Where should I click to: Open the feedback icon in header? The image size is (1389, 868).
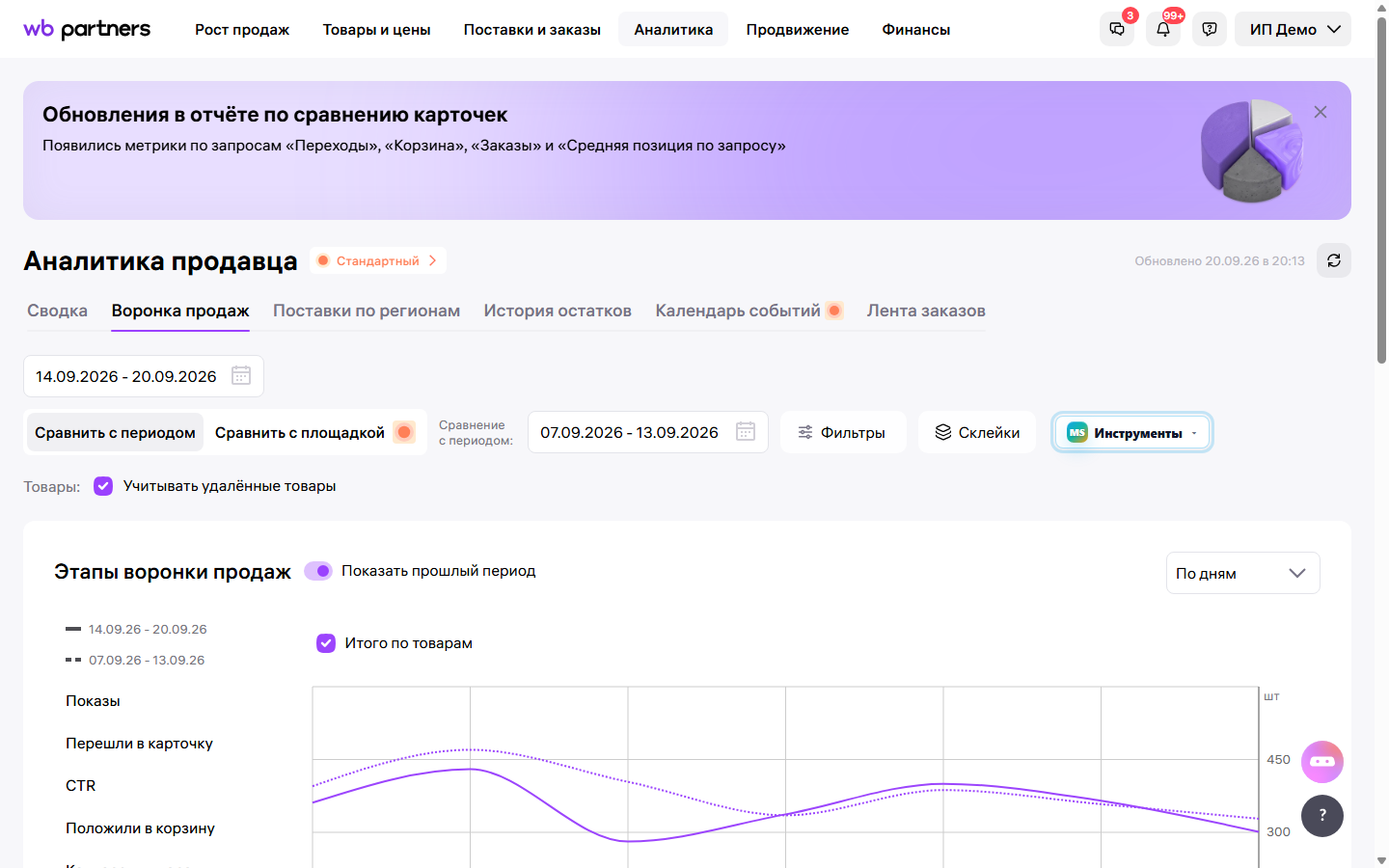pos(1210,29)
